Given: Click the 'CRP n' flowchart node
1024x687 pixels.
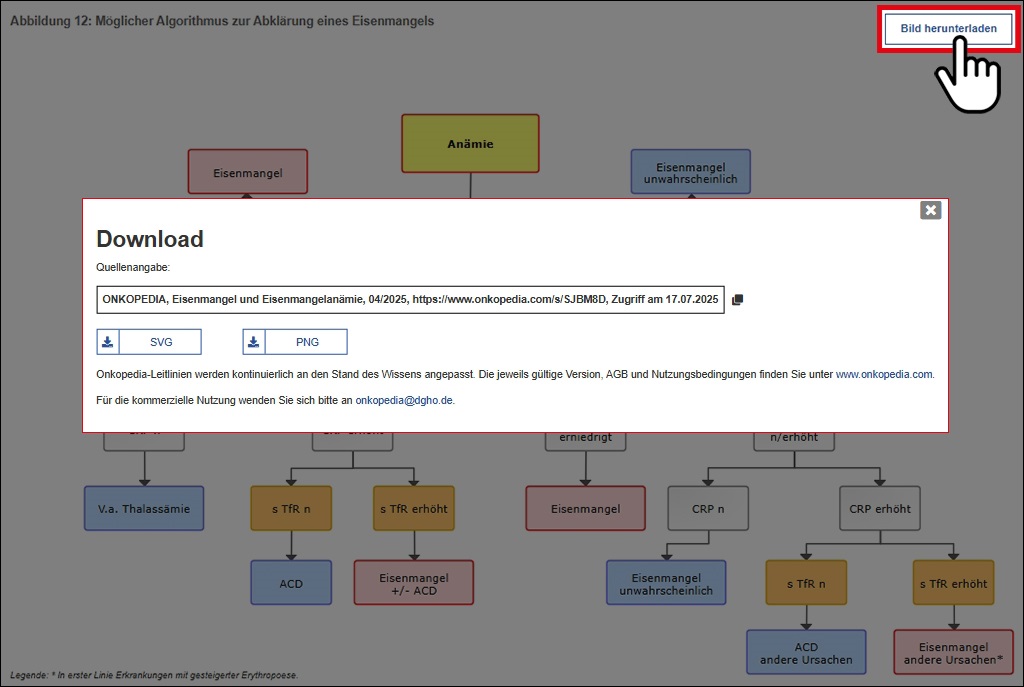Looking at the screenshot, I should click(x=708, y=509).
